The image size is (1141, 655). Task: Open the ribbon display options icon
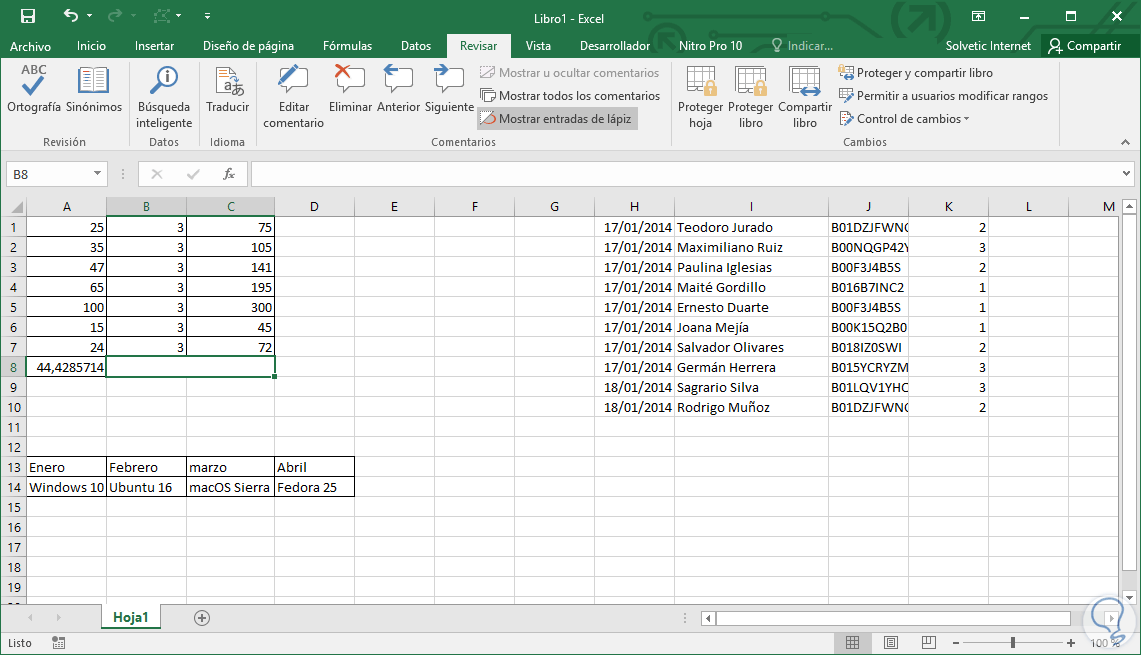click(978, 16)
